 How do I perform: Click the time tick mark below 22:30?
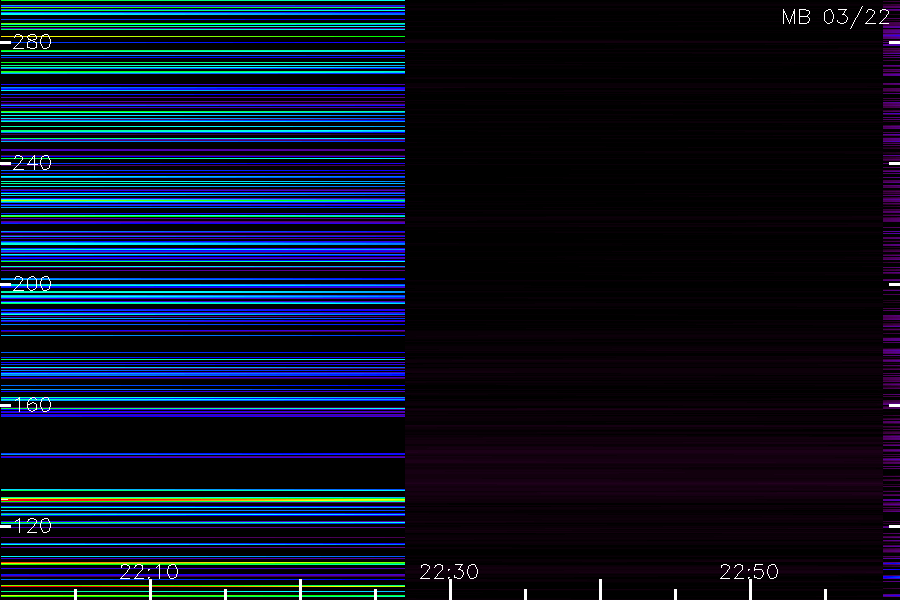click(451, 590)
